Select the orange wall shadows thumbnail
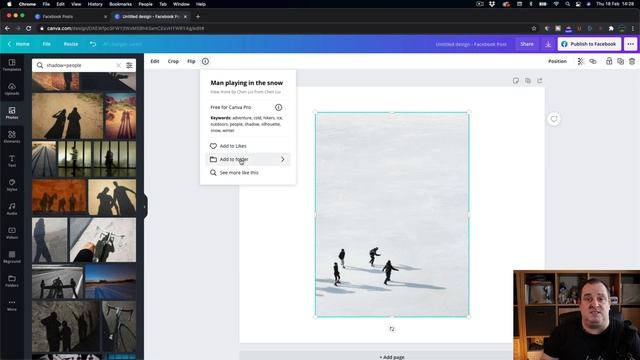 click(60, 197)
